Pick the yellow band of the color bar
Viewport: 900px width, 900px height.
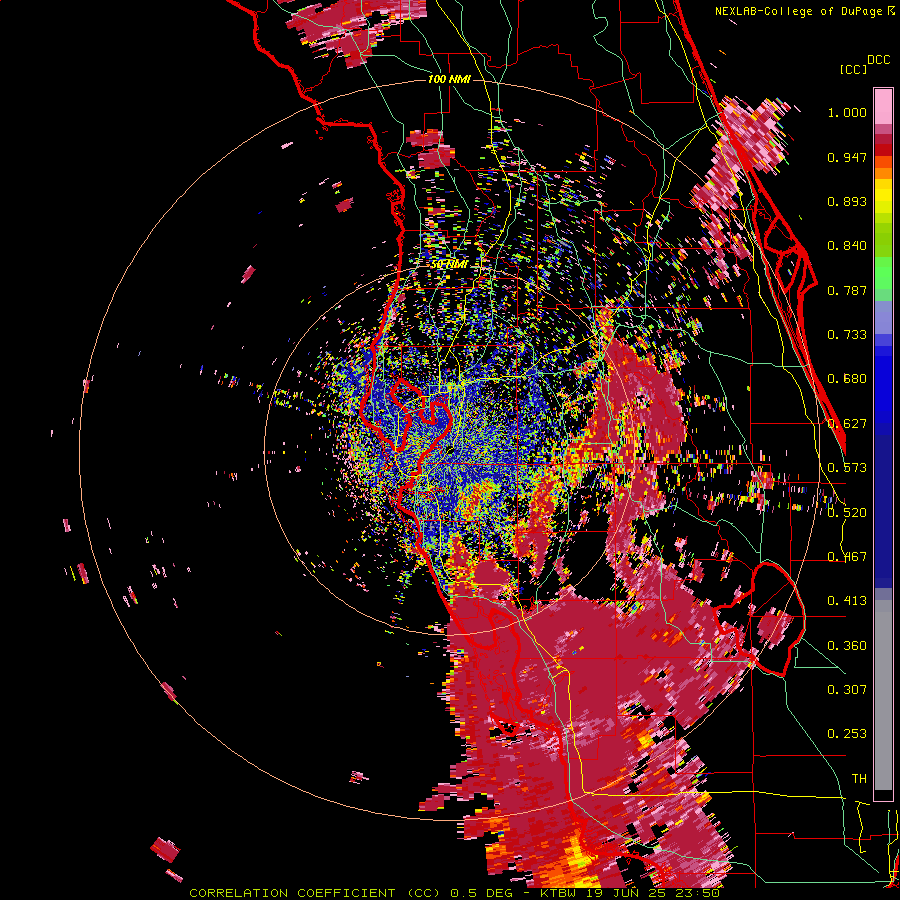coord(883,196)
